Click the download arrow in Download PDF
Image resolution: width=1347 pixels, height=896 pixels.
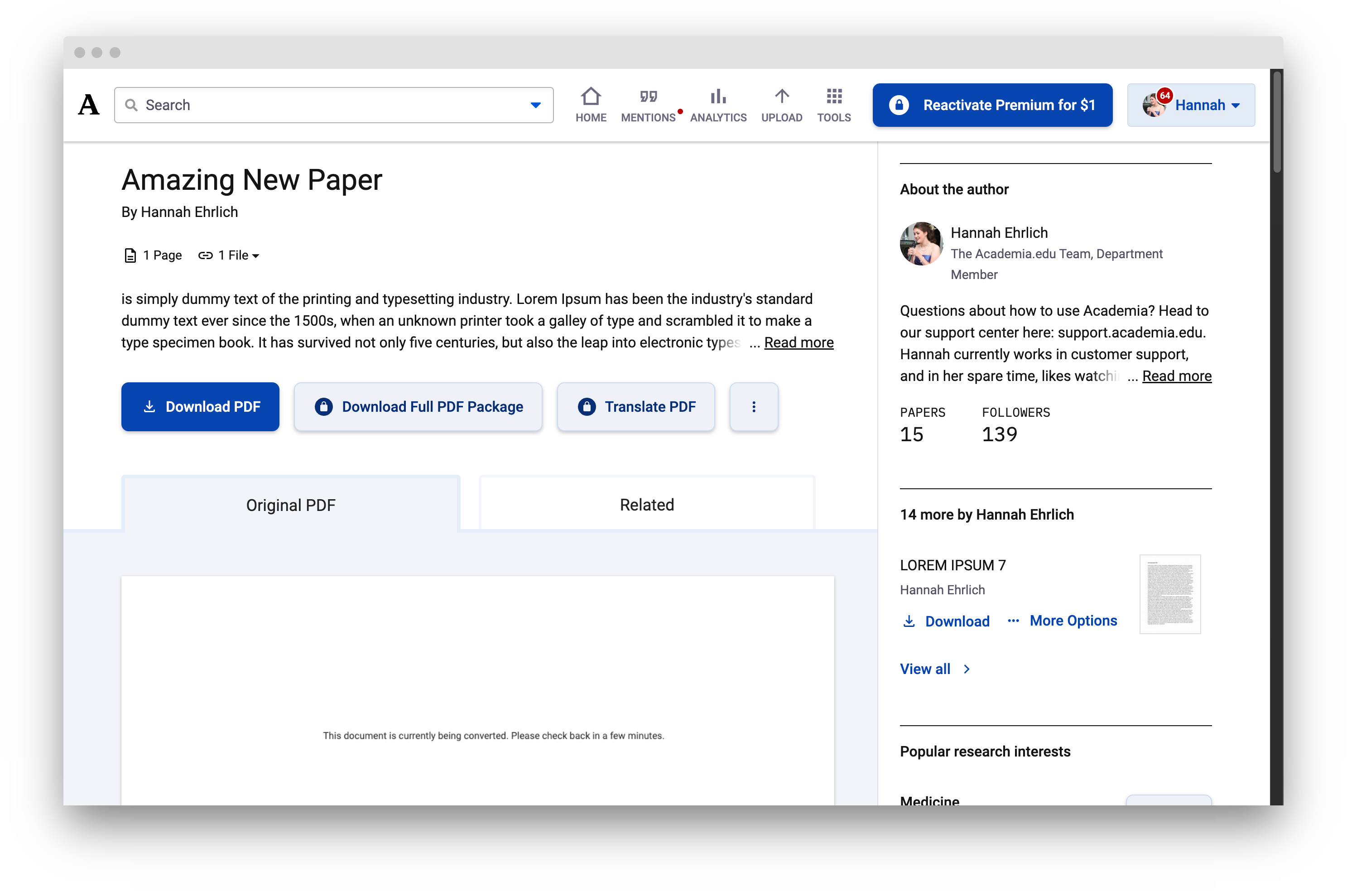[x=149, y=407]
